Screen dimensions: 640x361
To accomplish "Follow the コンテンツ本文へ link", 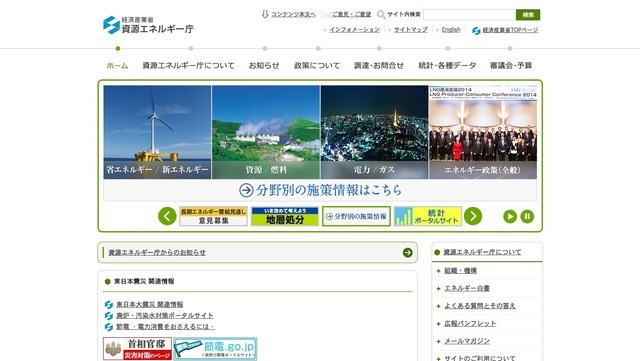I will coord(293,14).
